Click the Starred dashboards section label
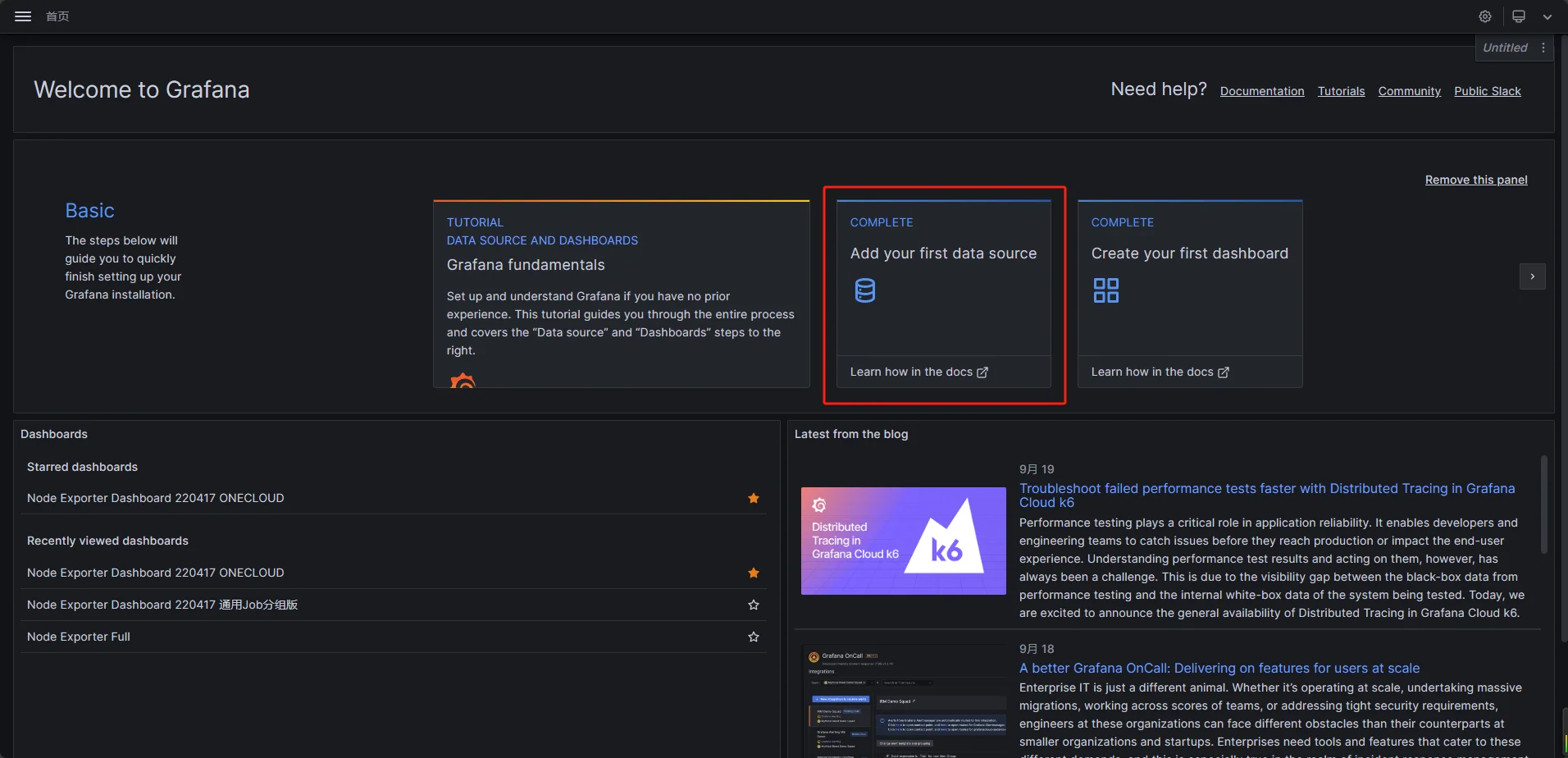 (x=82, y=467)
